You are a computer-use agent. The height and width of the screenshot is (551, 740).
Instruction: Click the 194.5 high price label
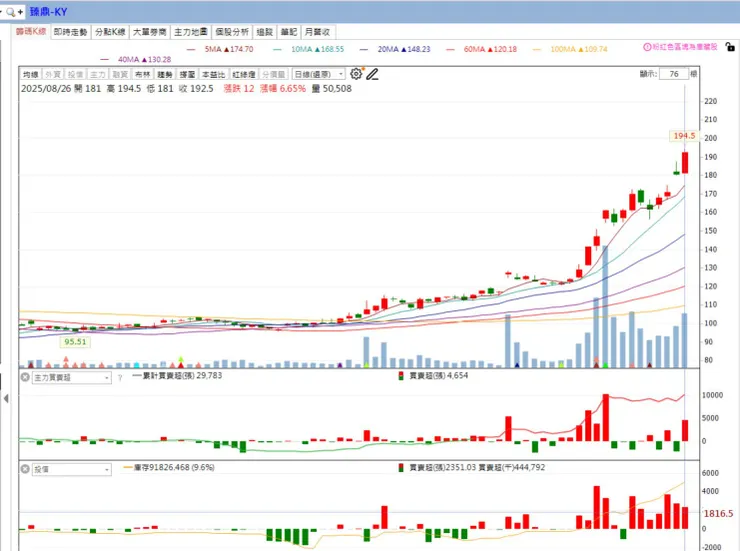point(684,136)
